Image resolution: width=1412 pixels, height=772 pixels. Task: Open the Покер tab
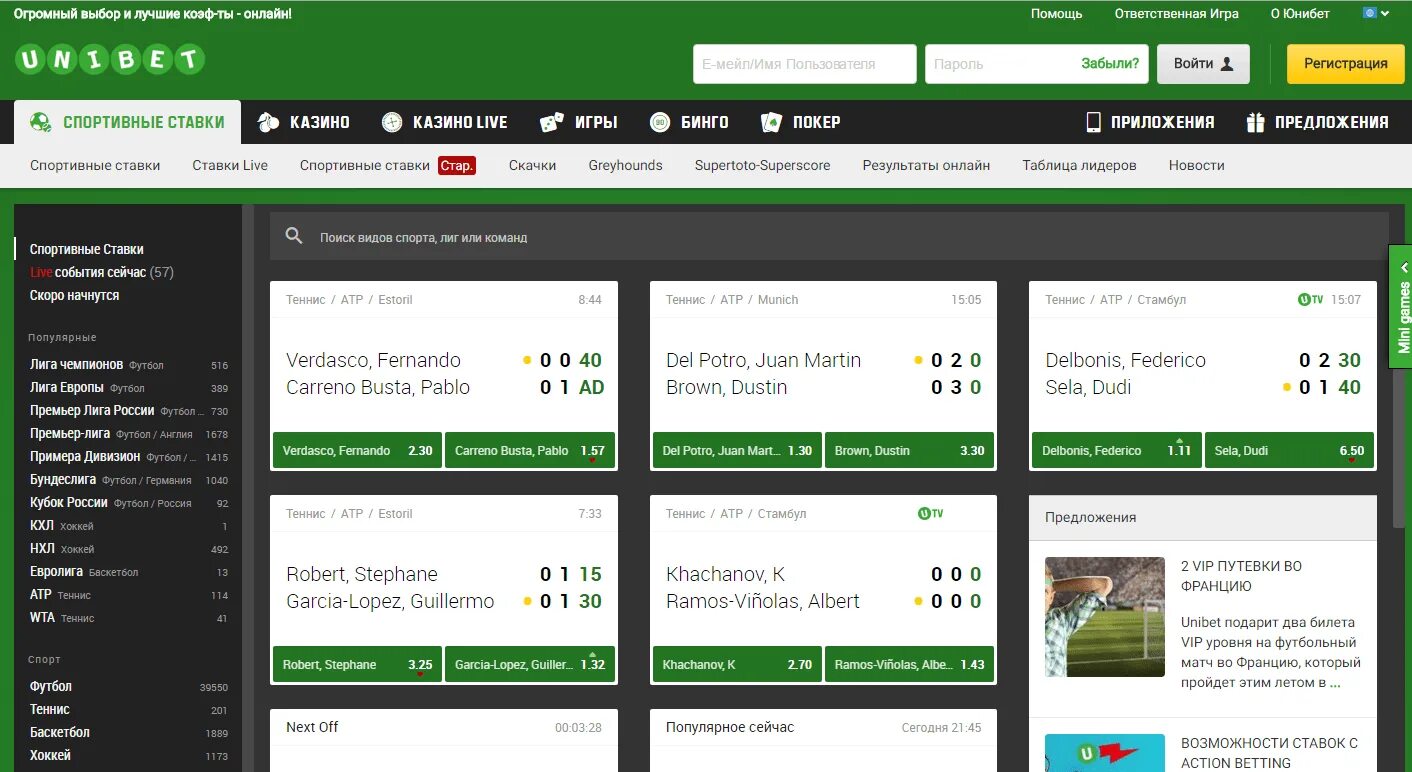(800, 122)
